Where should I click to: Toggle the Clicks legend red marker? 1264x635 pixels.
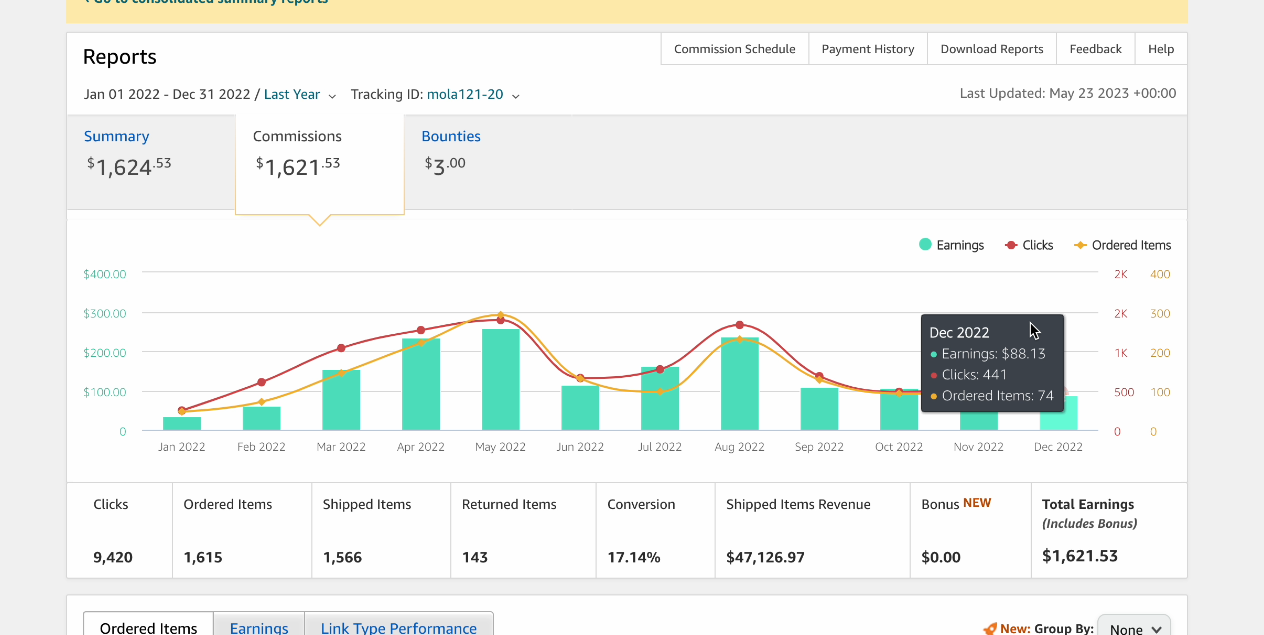(1011, 245)
